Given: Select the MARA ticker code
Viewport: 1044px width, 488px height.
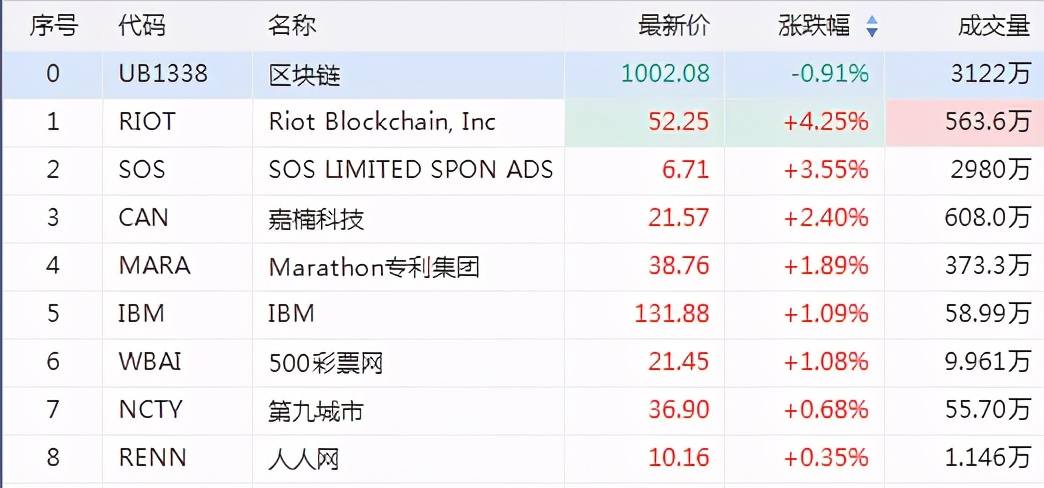Looking at the screenshot, I should coord(154,266).
